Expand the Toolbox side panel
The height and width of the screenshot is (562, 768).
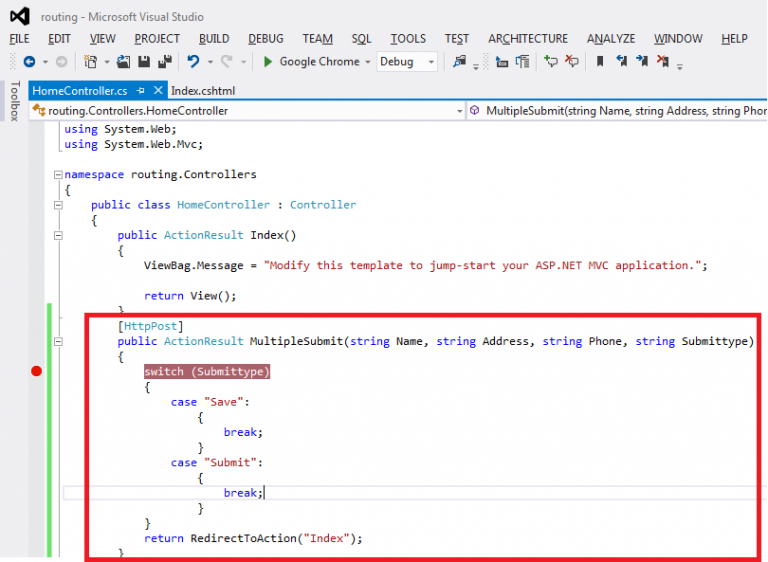[15, 101]
